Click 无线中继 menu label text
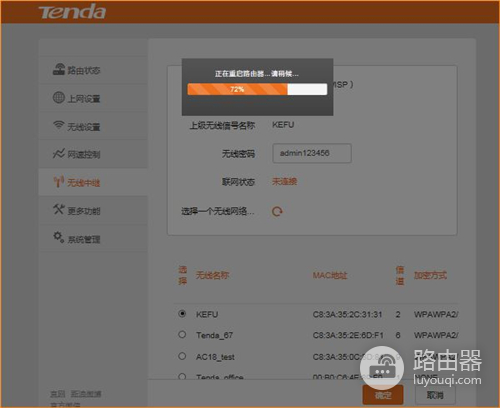 tap(84, 183)
